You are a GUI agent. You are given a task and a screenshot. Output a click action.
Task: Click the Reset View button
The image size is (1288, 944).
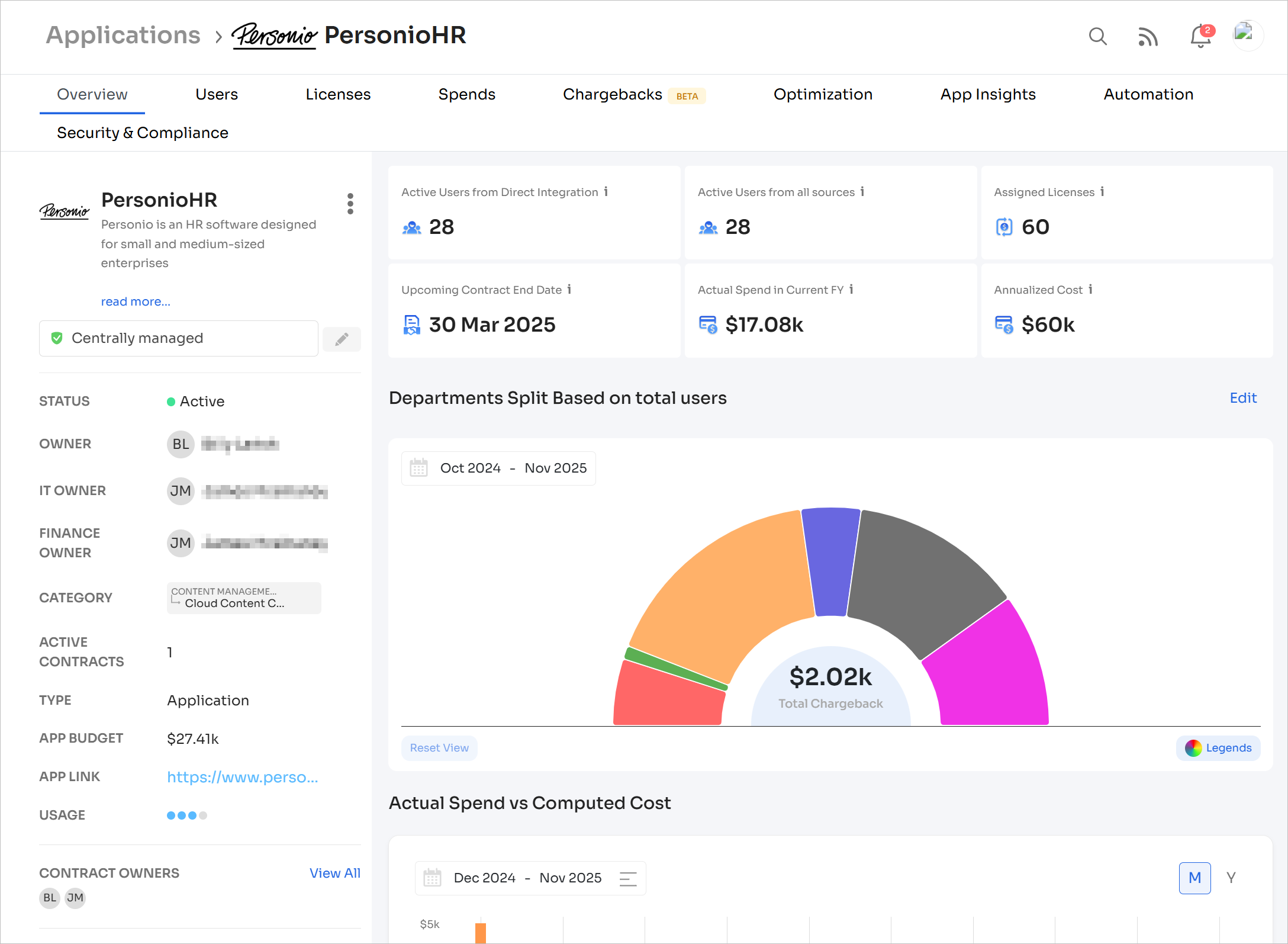[x=439, y=748]
